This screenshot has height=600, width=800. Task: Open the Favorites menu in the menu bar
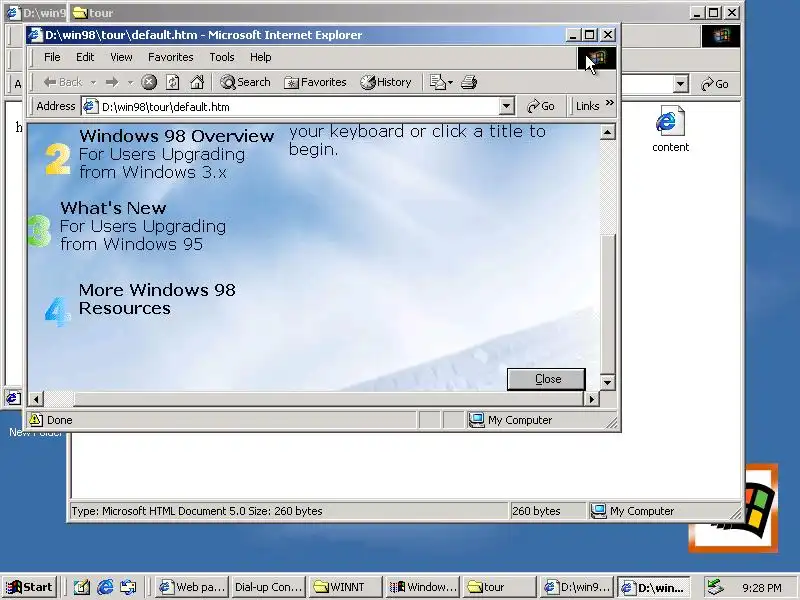(x=170, y=57)
